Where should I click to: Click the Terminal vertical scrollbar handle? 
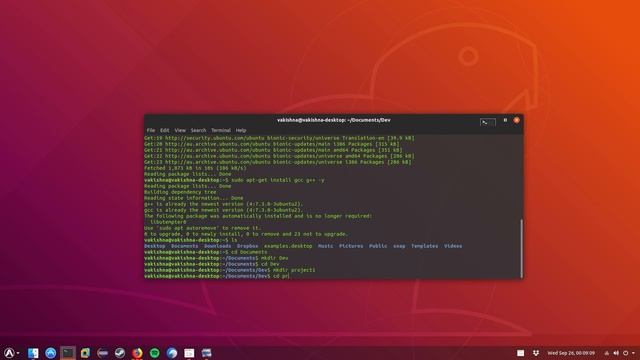point(521,248)
